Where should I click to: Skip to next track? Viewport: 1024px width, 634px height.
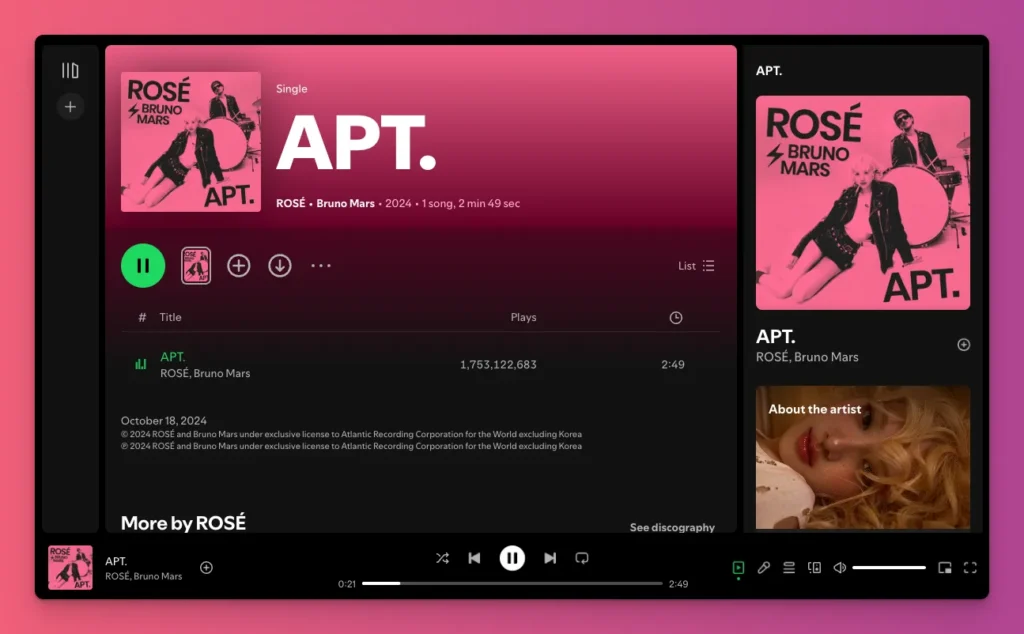coord(550,558)
